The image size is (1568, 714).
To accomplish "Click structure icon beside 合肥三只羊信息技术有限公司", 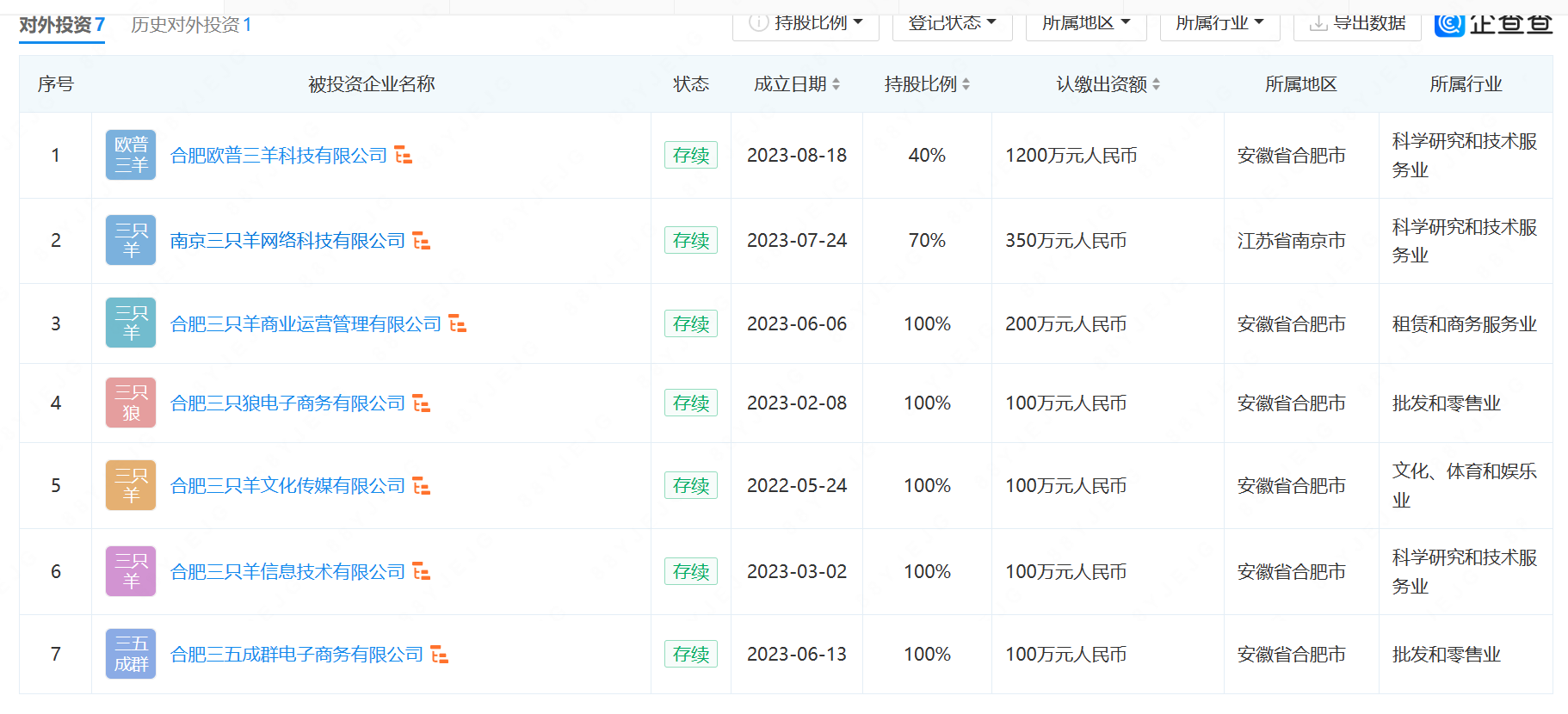I will point(421,572).
